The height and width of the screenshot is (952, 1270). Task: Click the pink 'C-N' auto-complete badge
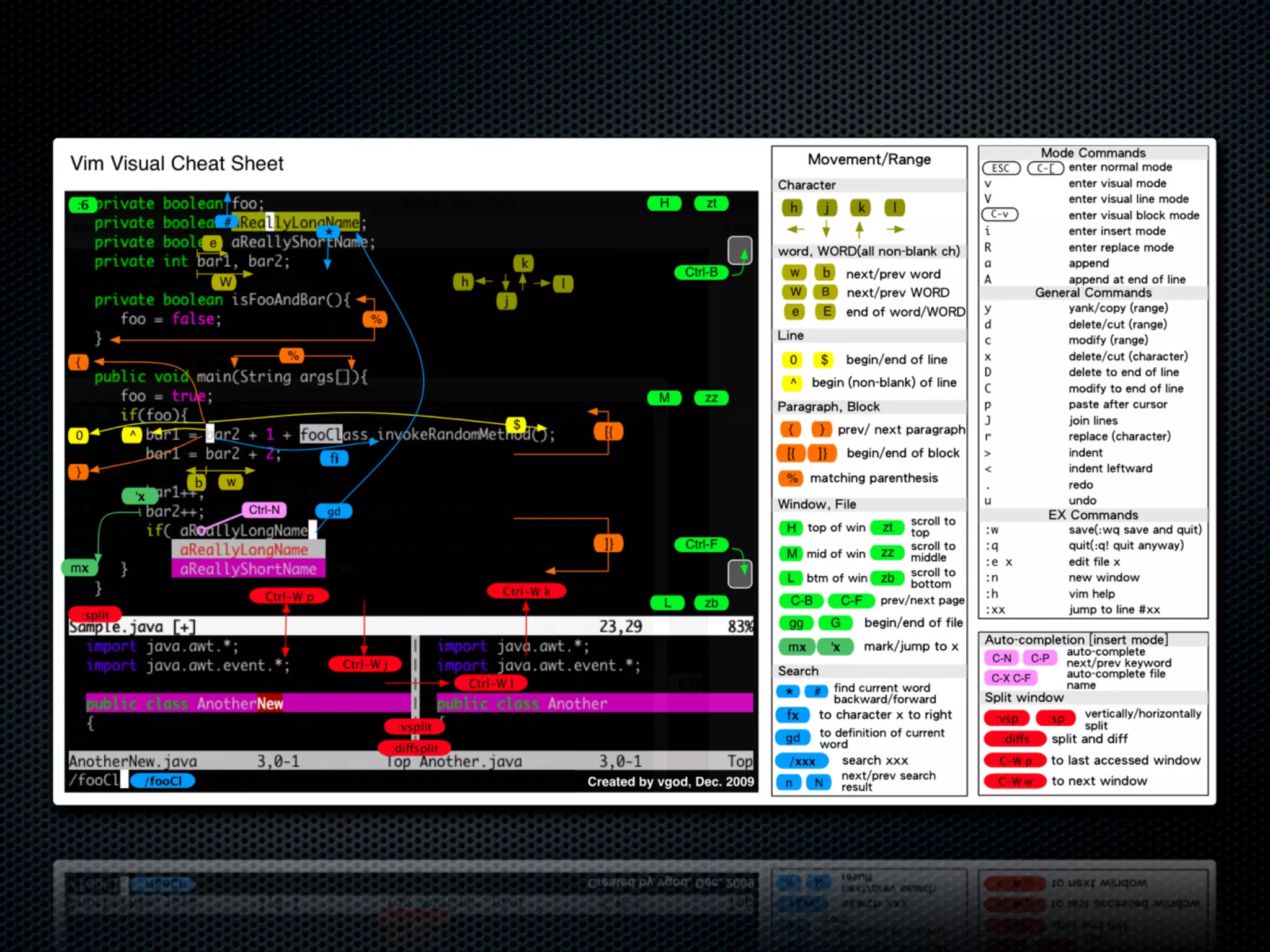(1001, 658)
